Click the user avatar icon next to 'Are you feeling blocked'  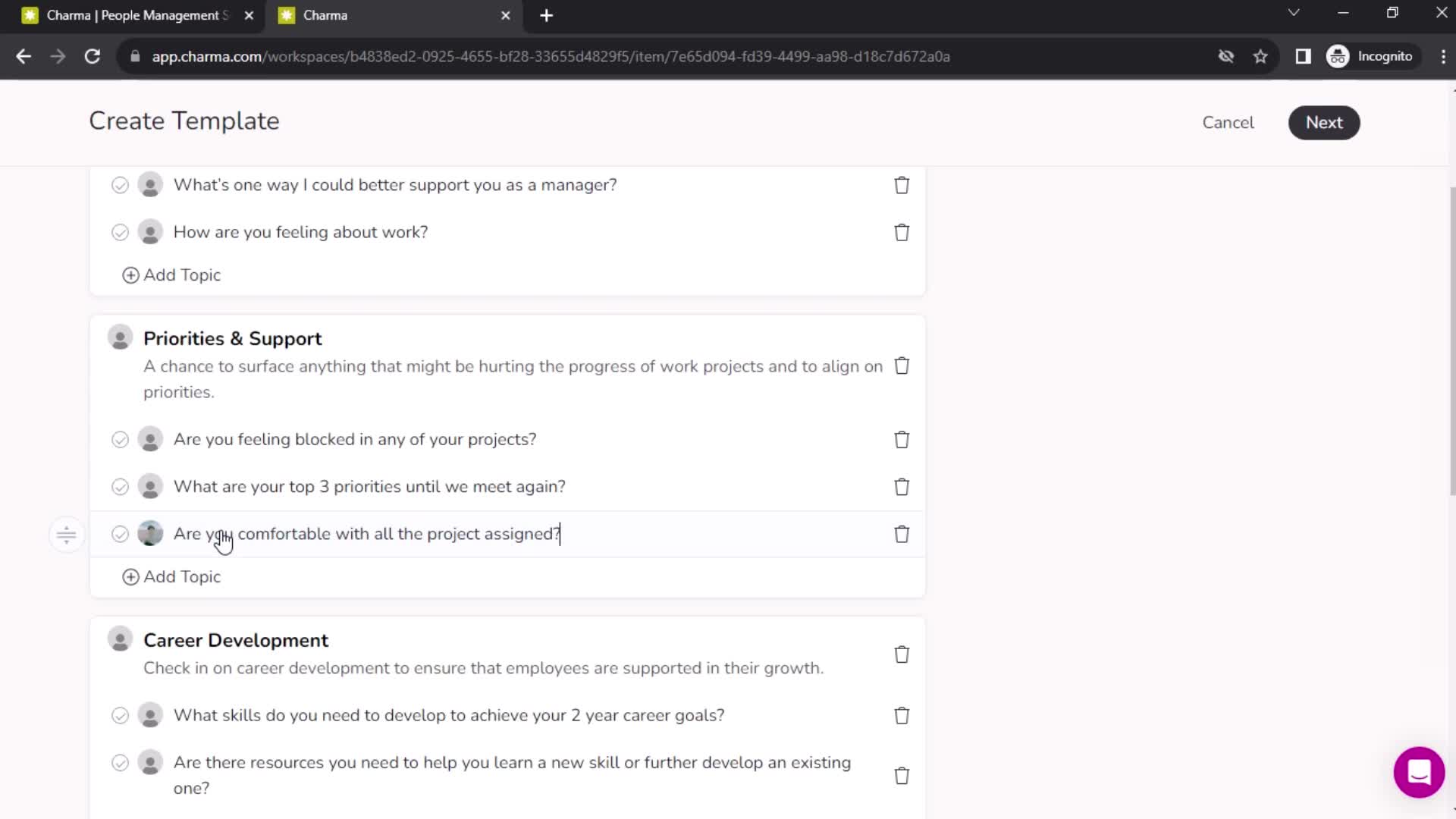[150, 440]
